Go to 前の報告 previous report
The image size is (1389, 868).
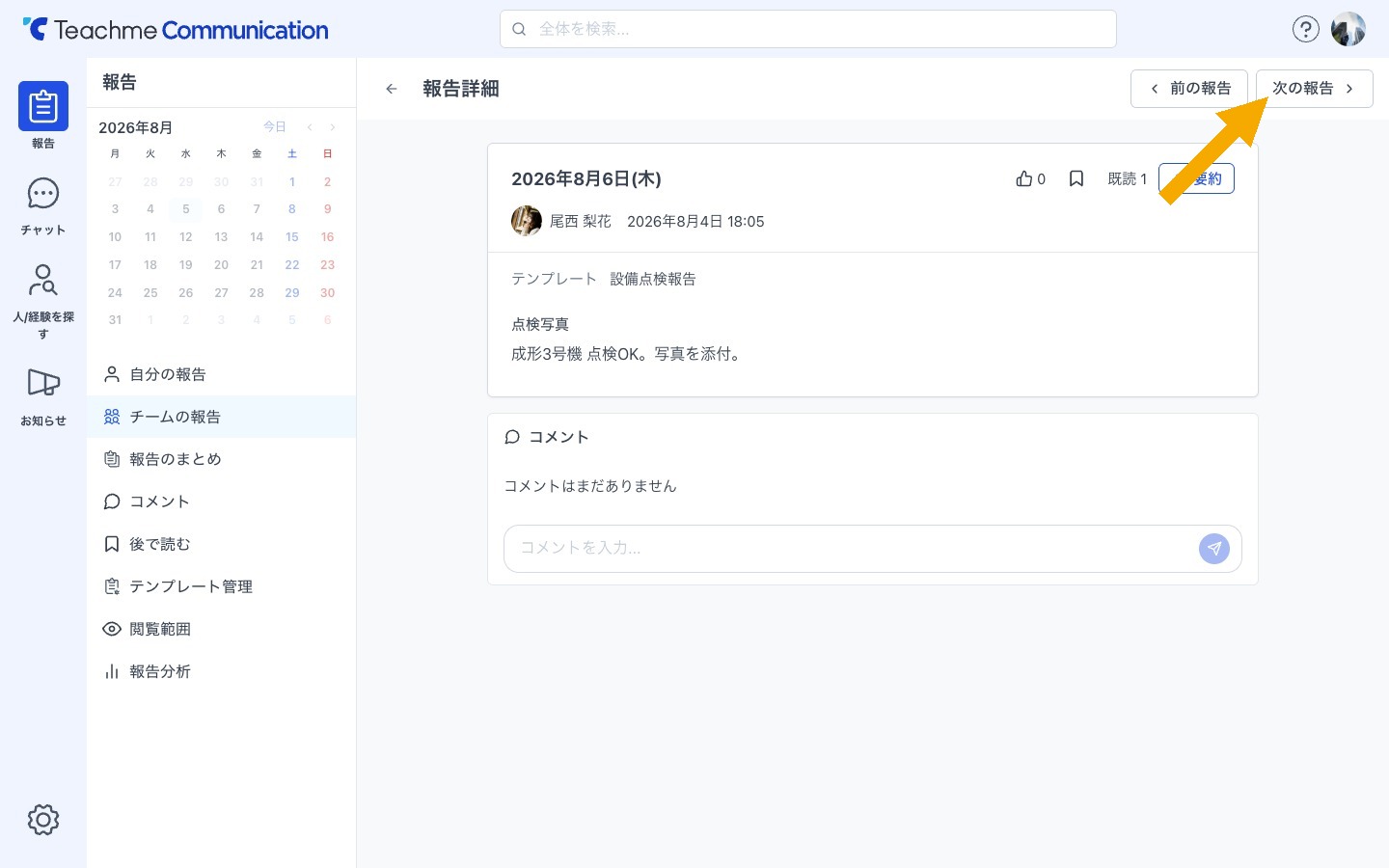1189,89
